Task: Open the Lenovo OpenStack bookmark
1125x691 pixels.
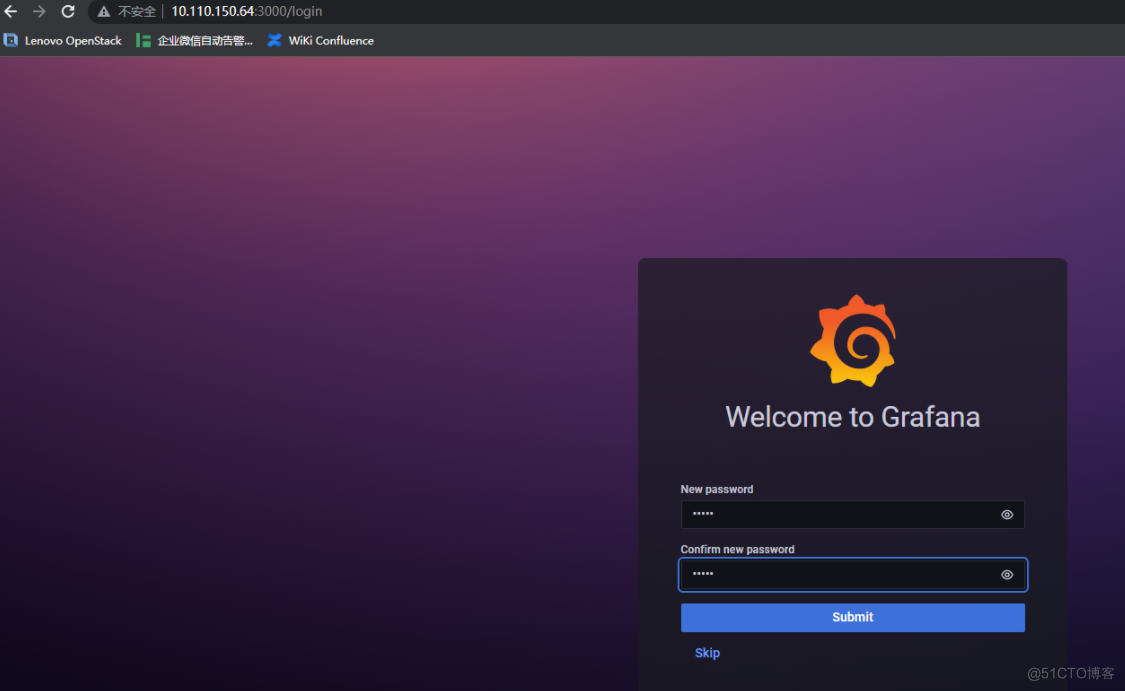Action: tap(63, 41)
